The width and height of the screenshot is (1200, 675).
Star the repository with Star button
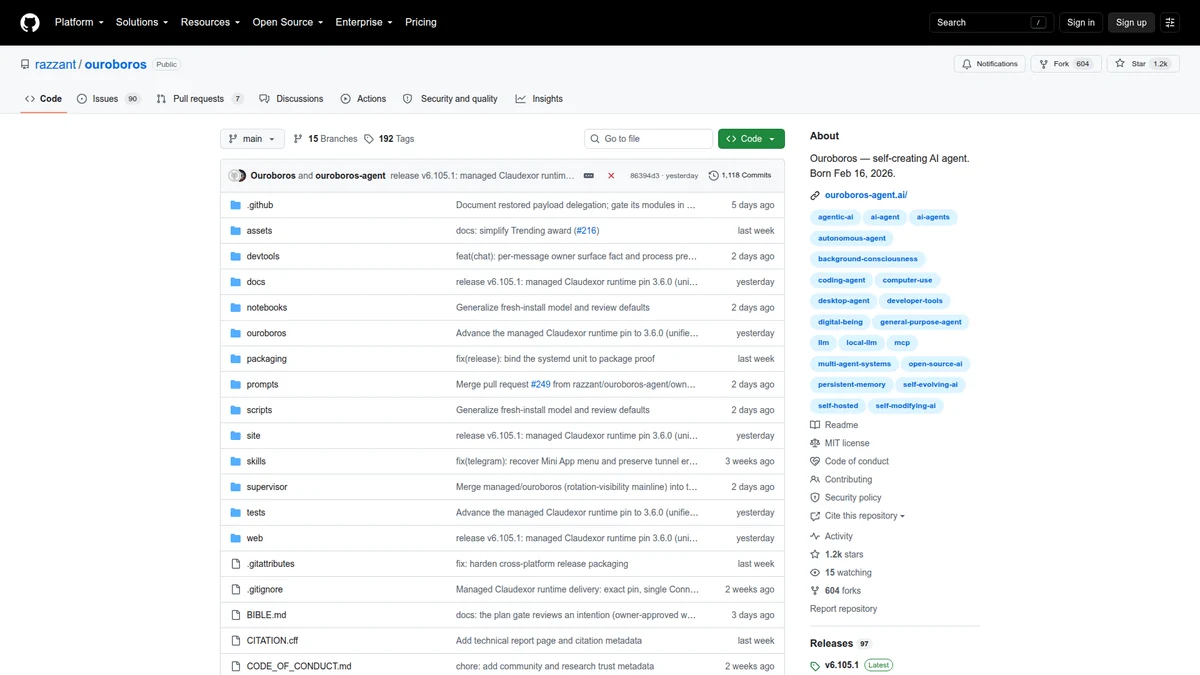(x=1143, y=64)
